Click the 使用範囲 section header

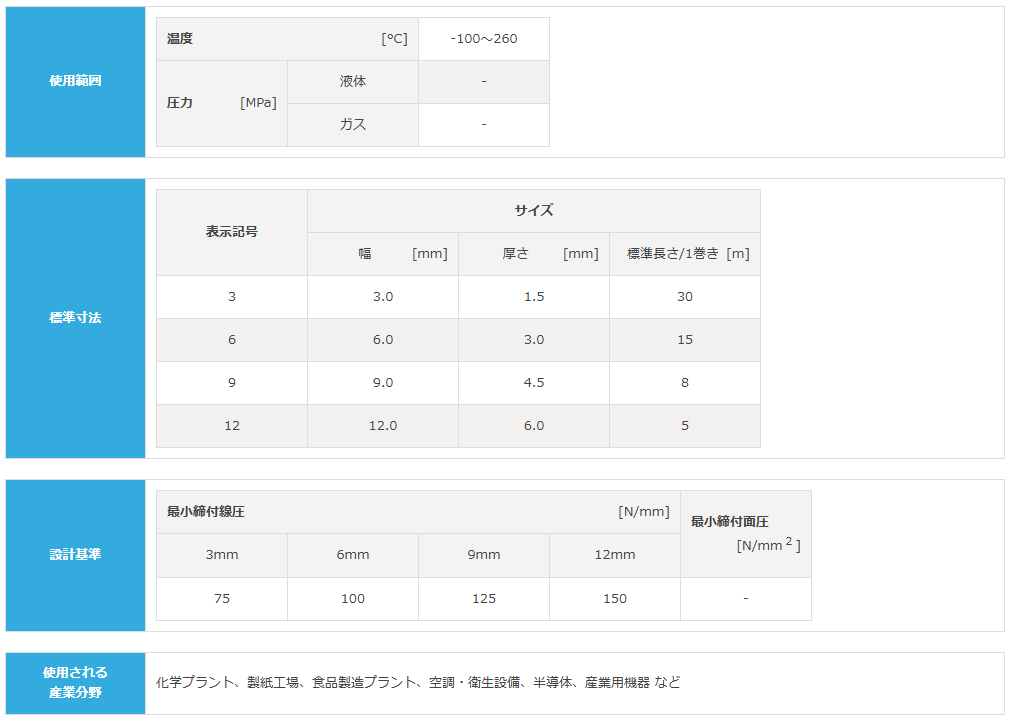click(76, 82)
